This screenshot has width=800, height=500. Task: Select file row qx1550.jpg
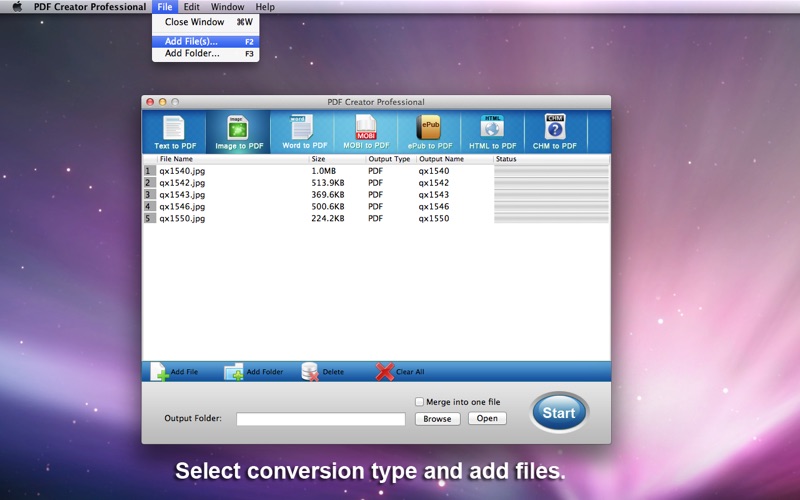(376, 218)
